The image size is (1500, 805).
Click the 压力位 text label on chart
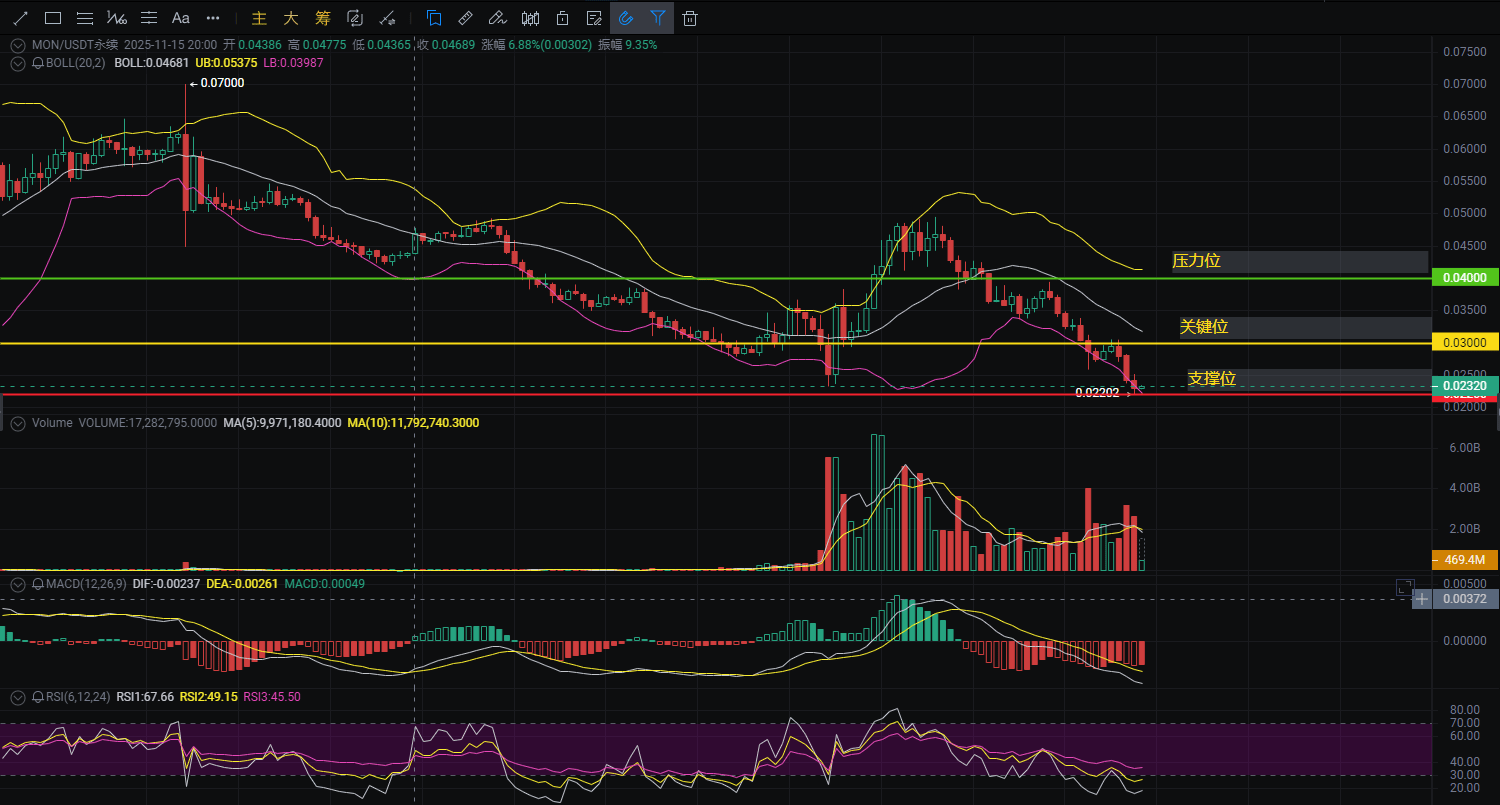(x=1197, y=261)
